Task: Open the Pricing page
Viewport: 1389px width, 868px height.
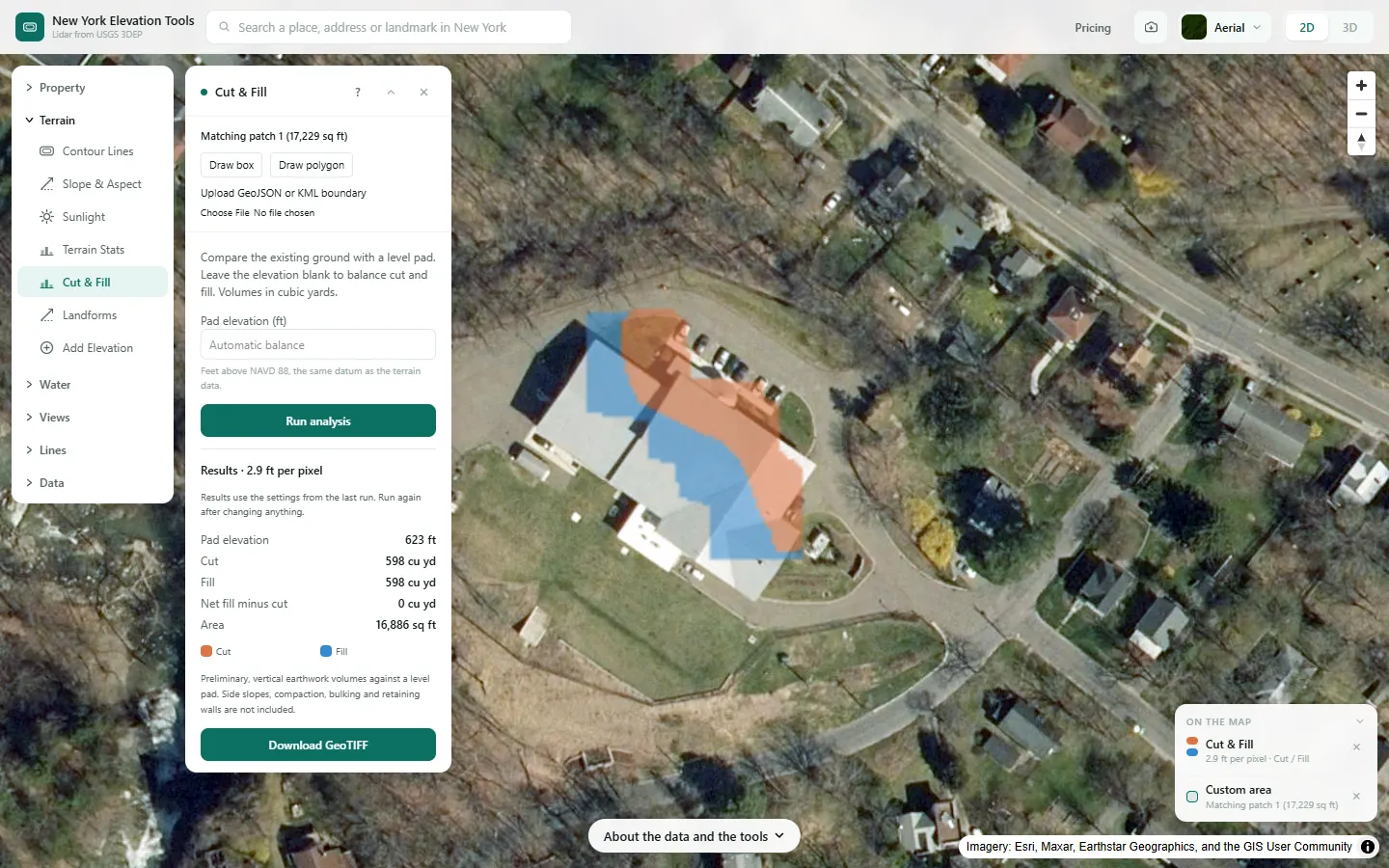Action: pyautogui.click(x=1093, y=28)
